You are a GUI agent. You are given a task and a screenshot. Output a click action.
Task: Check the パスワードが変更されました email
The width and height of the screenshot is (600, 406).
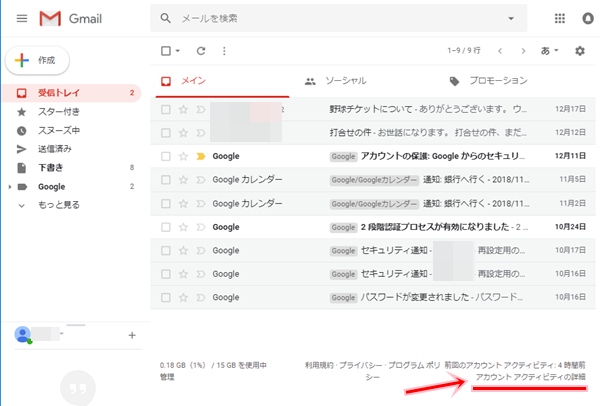166,297
